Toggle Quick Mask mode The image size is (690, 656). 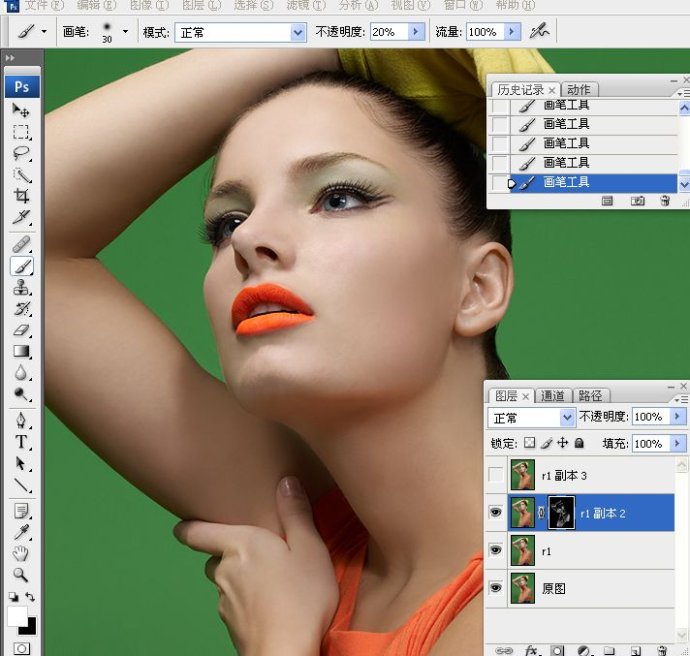click(x=22, y=648)
